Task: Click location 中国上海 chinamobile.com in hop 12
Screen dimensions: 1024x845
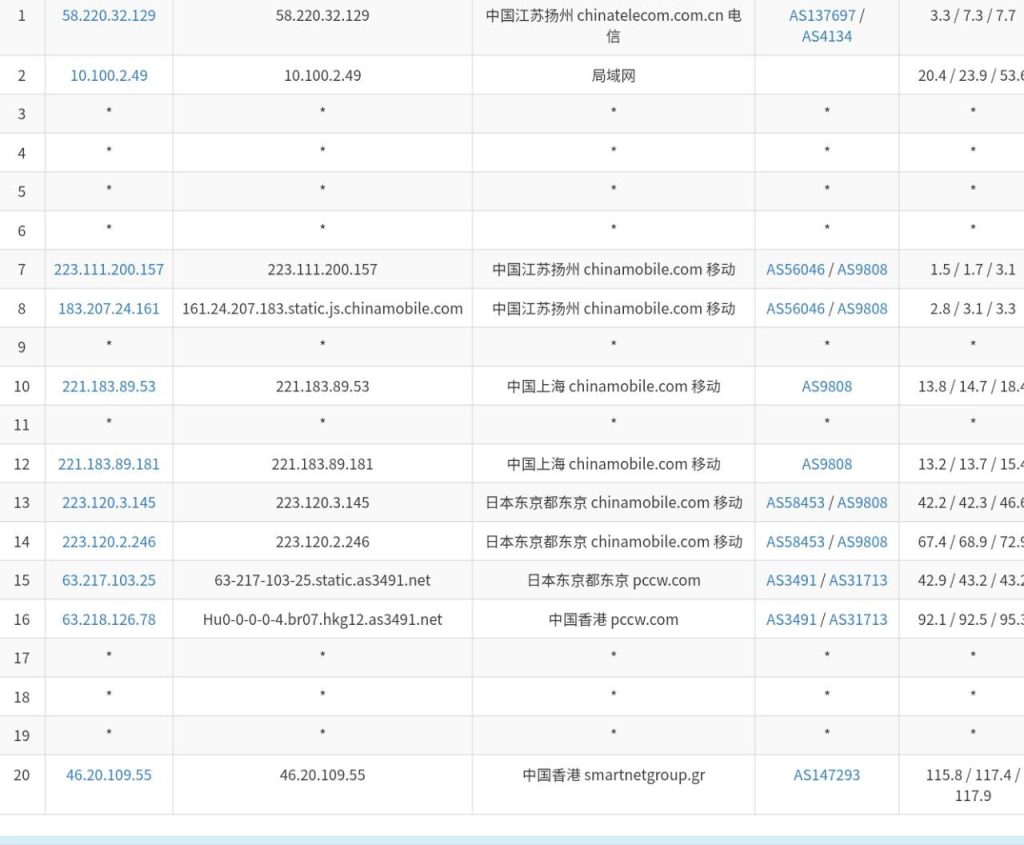Action: tap(613, 464)
